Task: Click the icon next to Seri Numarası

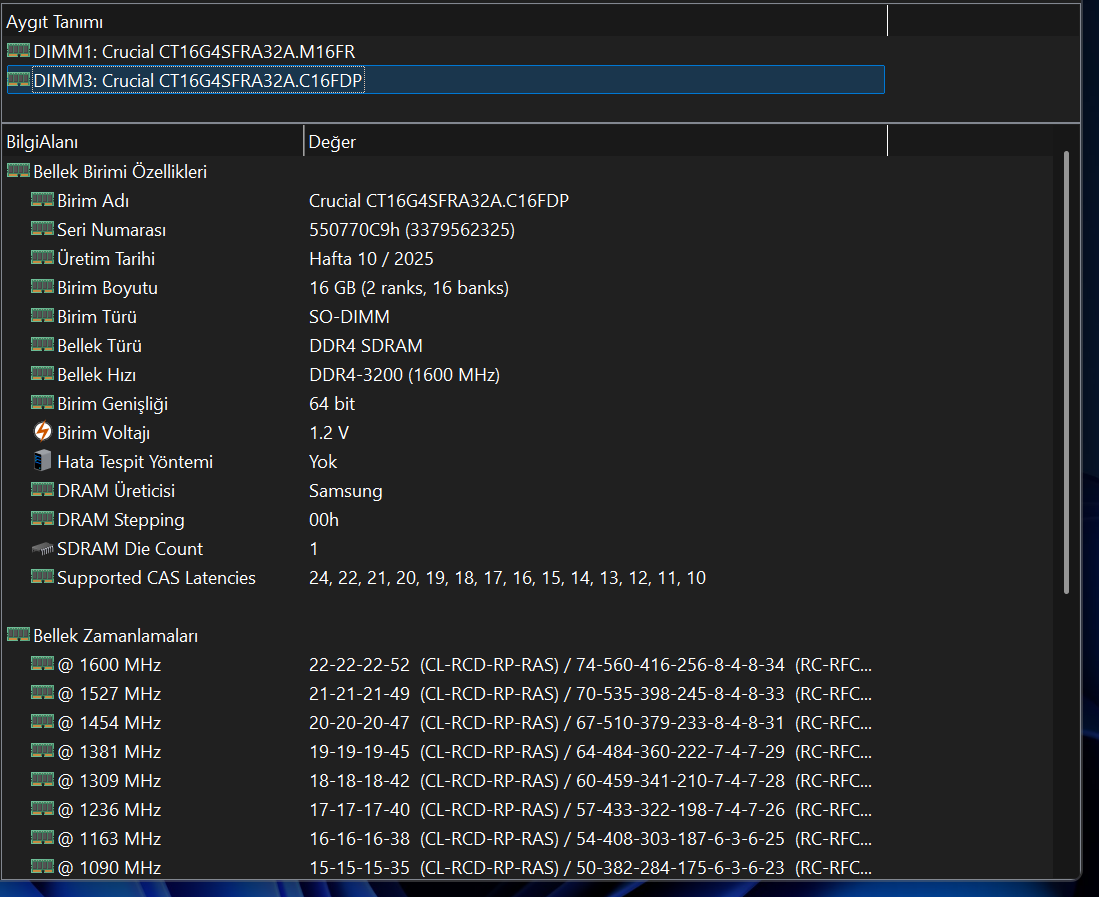Action: 42,228
